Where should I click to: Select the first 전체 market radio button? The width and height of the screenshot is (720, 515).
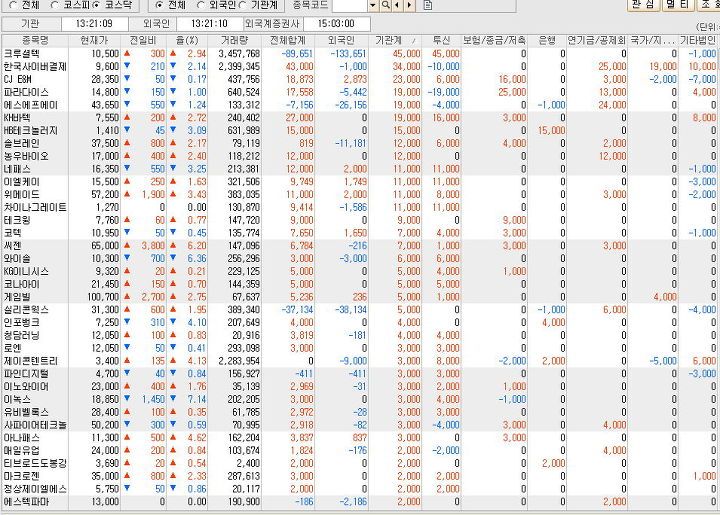13,5
